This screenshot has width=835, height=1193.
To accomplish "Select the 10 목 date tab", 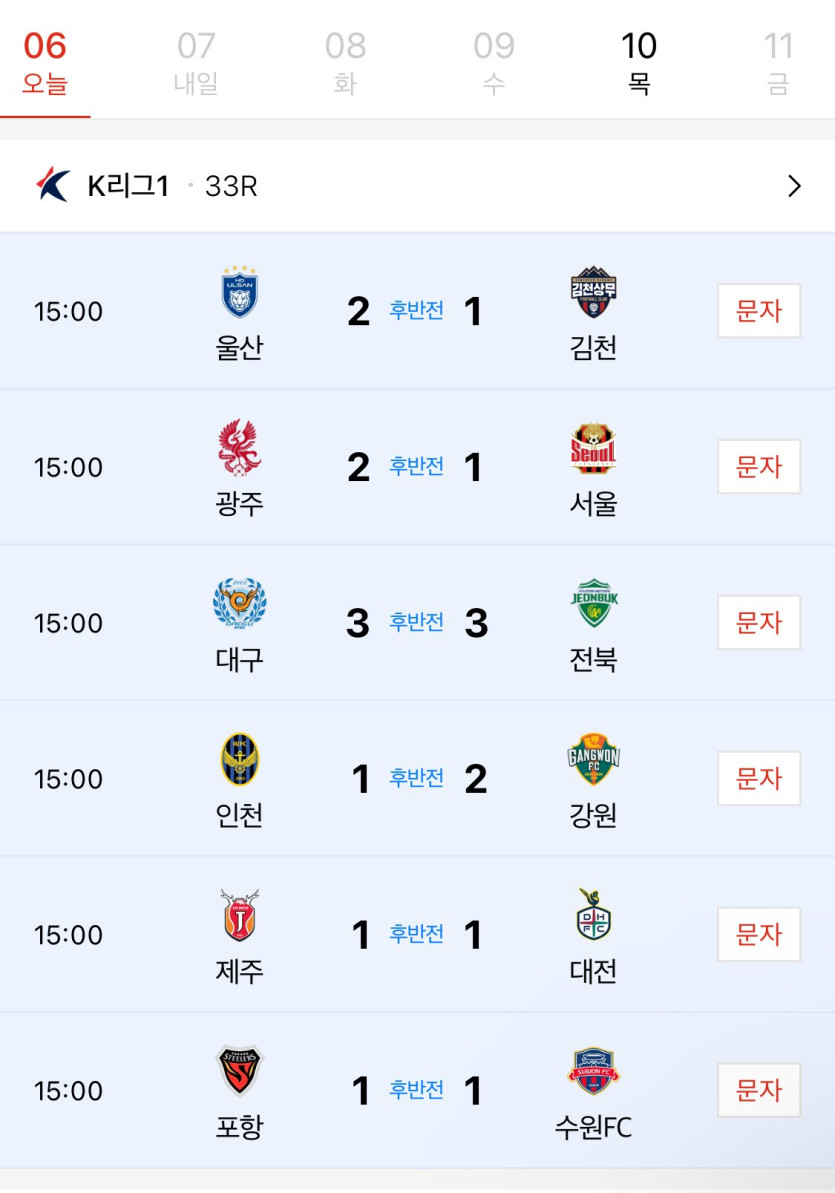I will coord(639,62).
